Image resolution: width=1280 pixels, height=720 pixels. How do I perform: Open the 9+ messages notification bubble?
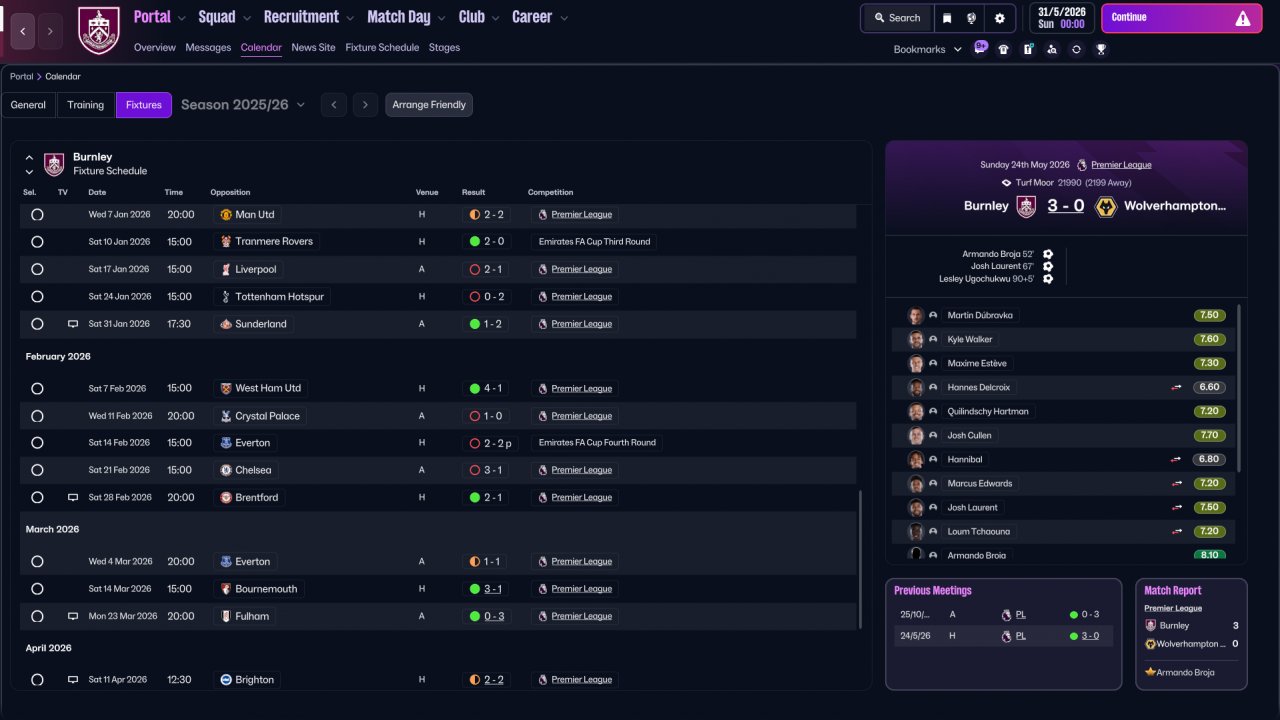(981, 47)
